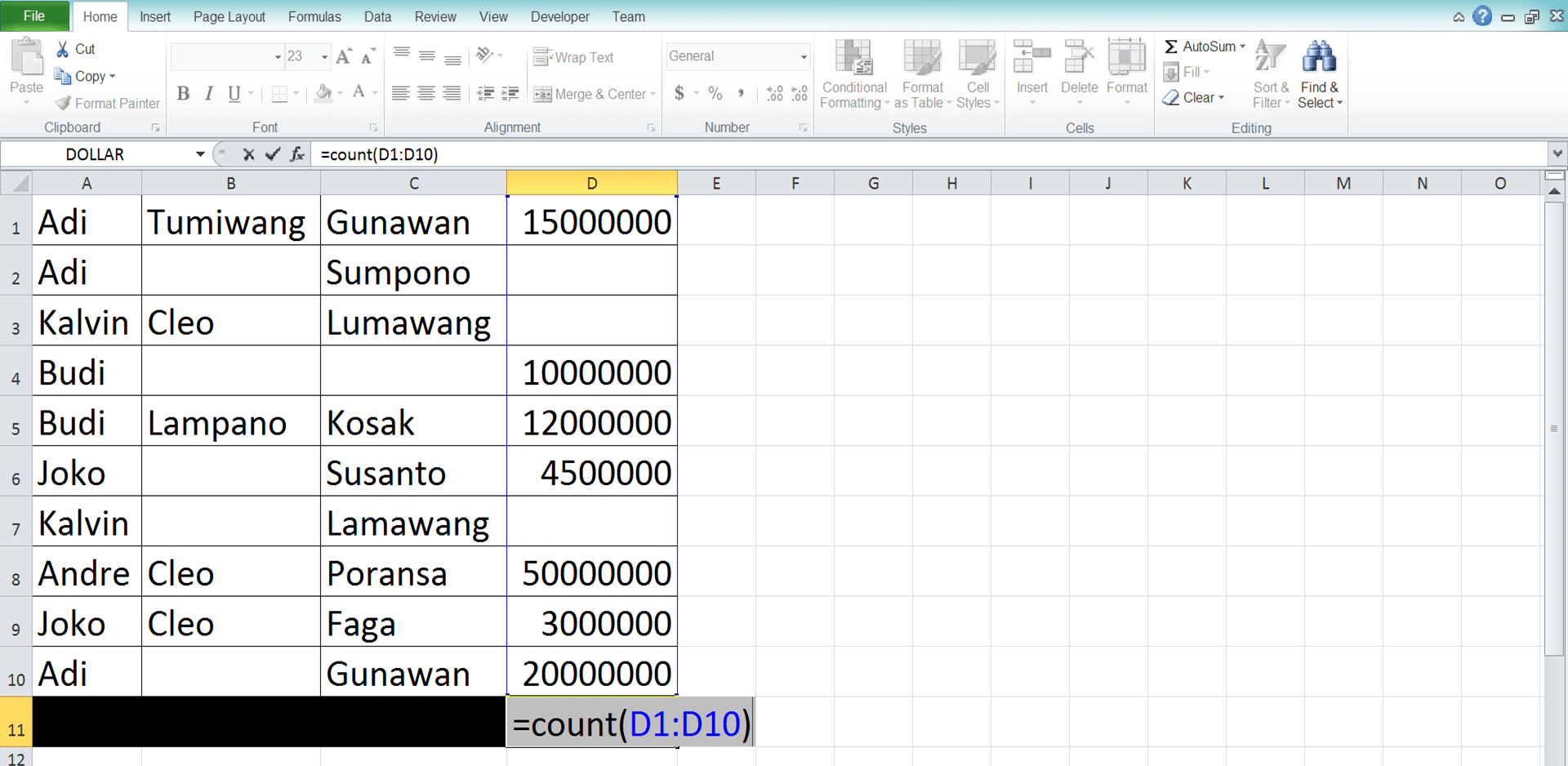
Task: Toggle underline formatting
Action: pos(234,94)
